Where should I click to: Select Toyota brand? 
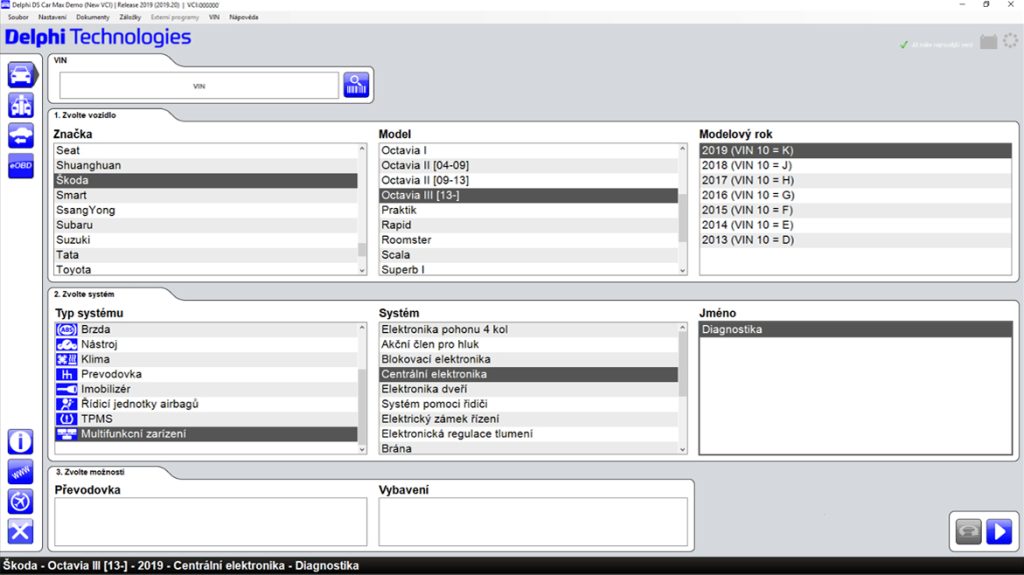tap(205, 269)
